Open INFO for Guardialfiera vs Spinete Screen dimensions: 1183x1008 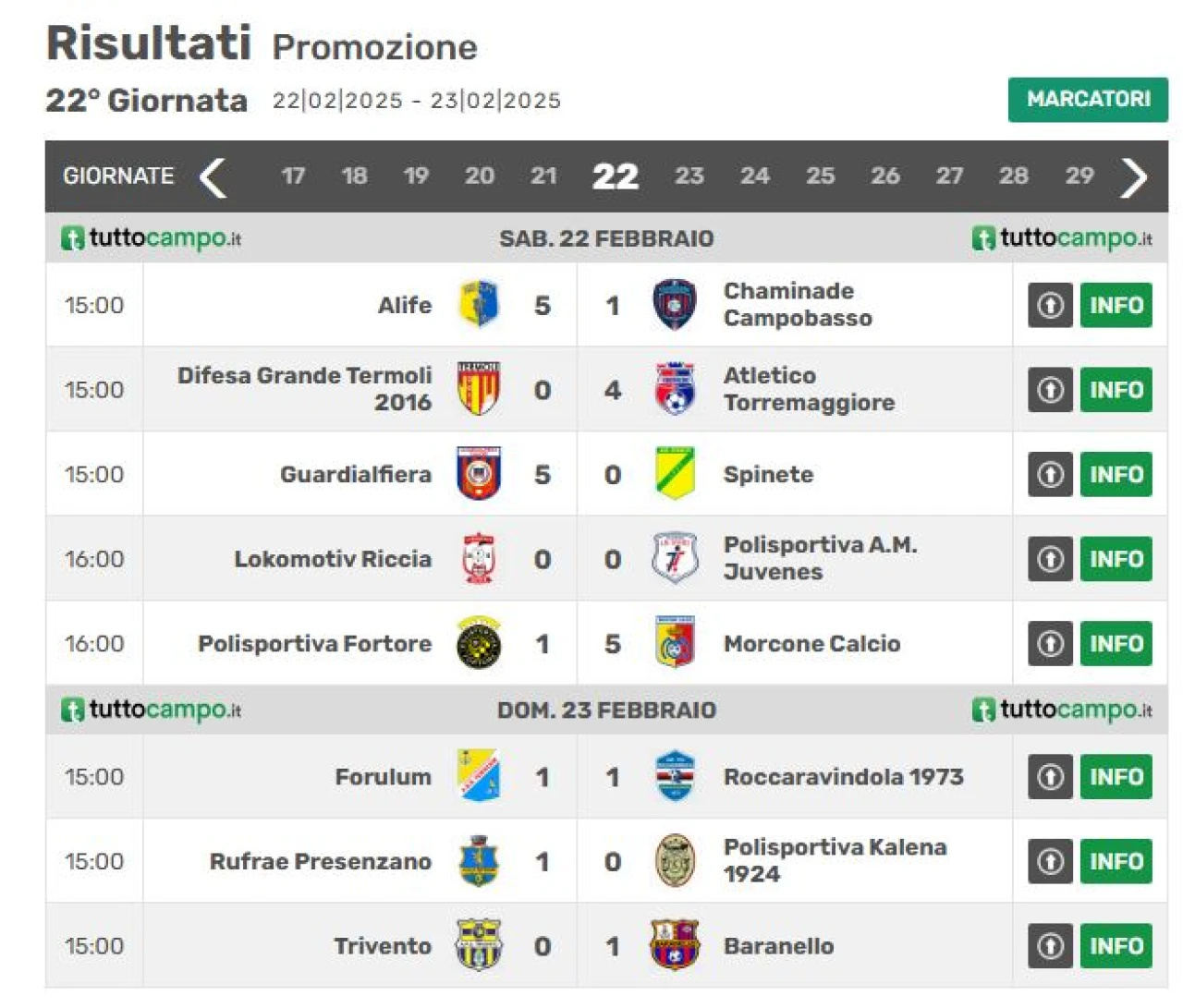point(1116,474)
